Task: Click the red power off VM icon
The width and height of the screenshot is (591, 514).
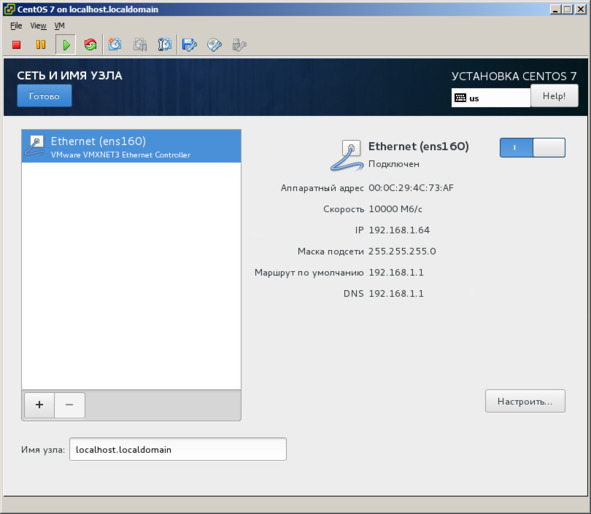Action: tap(16, 45)
